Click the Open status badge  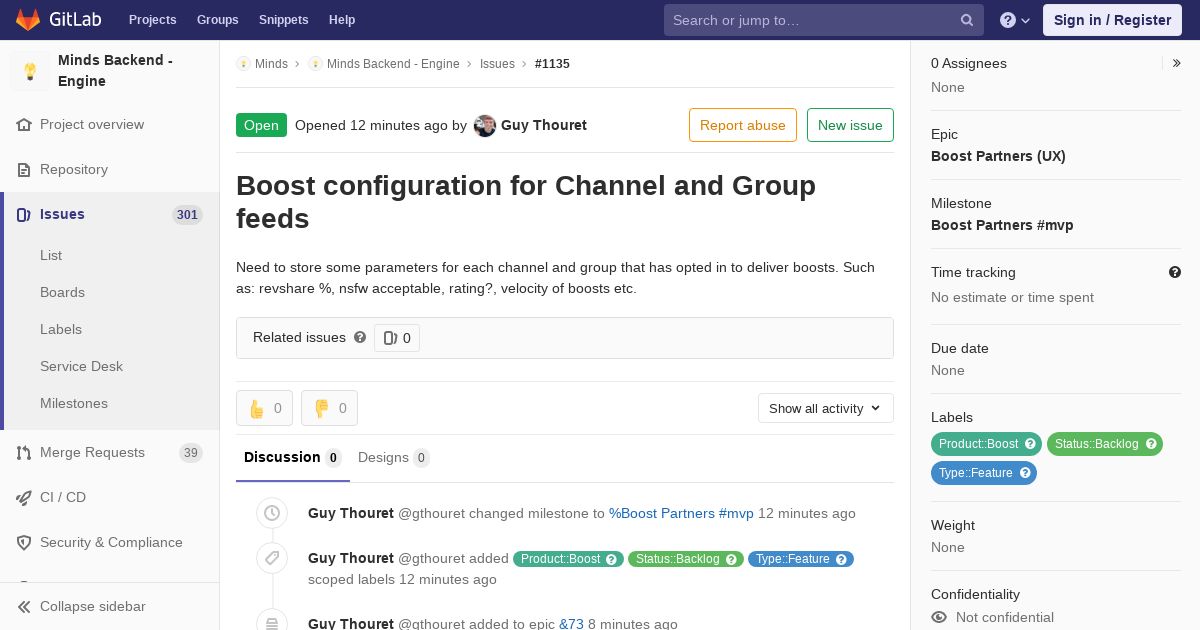pos(261,125)
